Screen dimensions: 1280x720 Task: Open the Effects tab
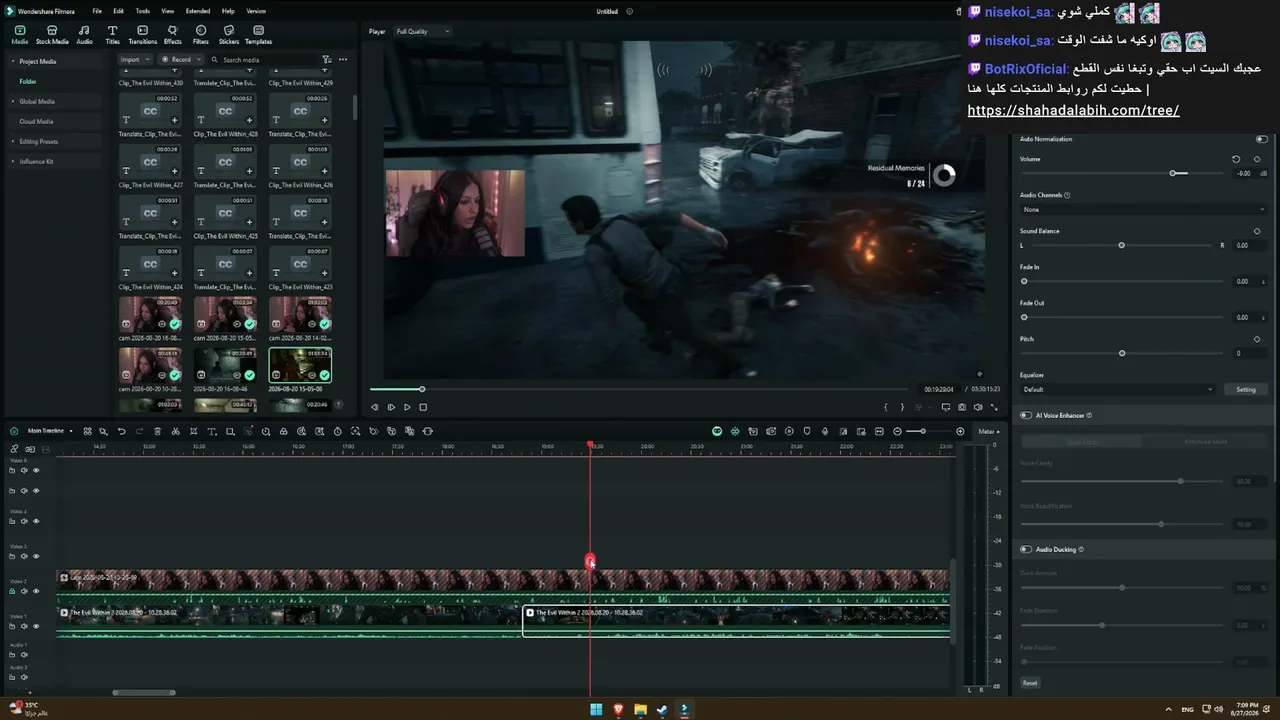(x=172, y=35)
